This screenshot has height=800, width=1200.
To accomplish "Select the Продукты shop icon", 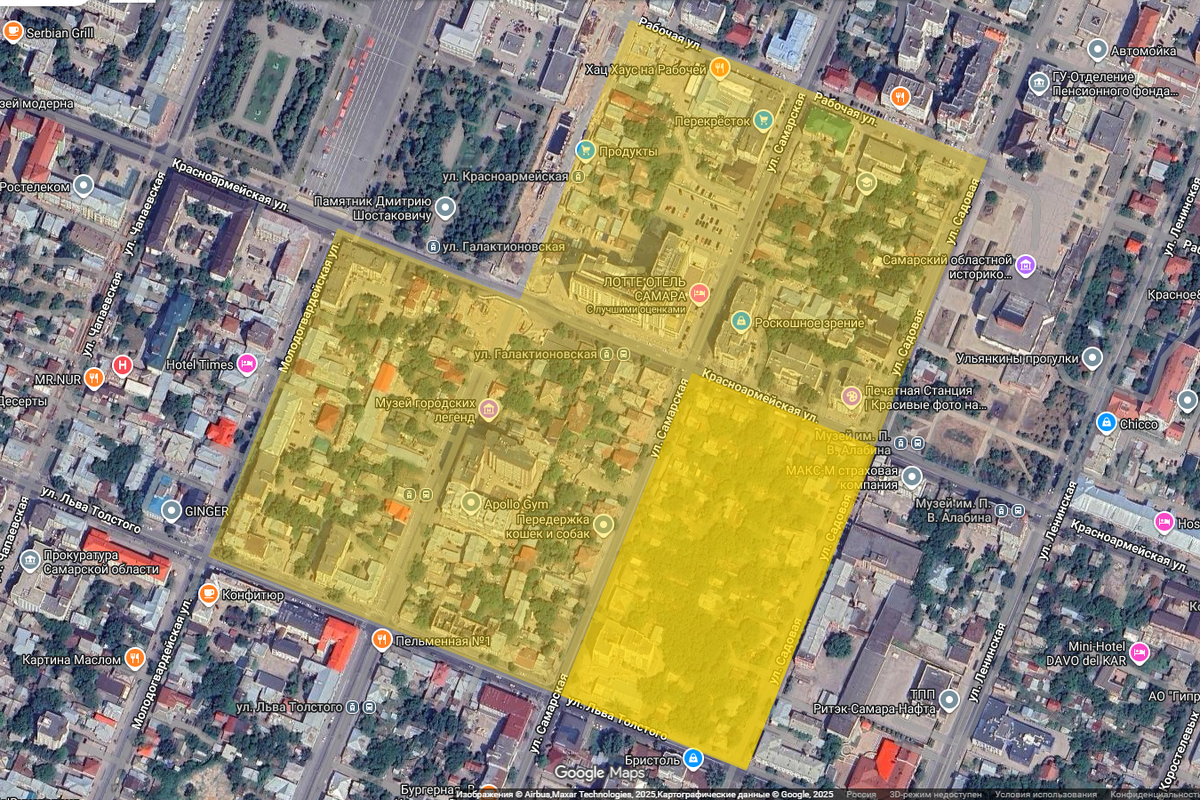I will tap(586, 151).
